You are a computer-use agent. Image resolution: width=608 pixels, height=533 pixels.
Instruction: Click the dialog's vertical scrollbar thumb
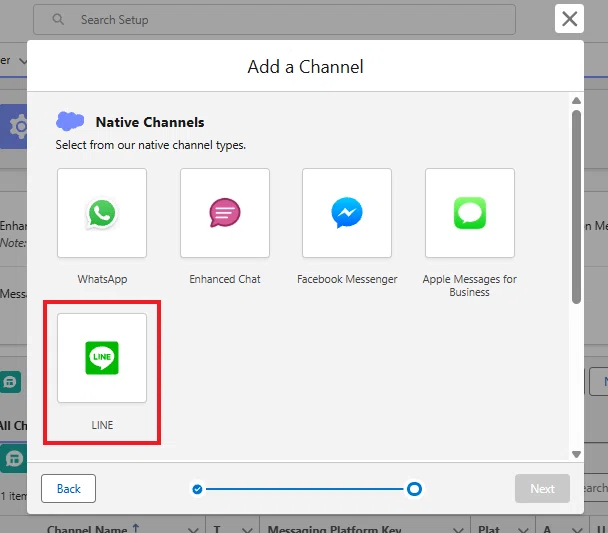(577, 207)
